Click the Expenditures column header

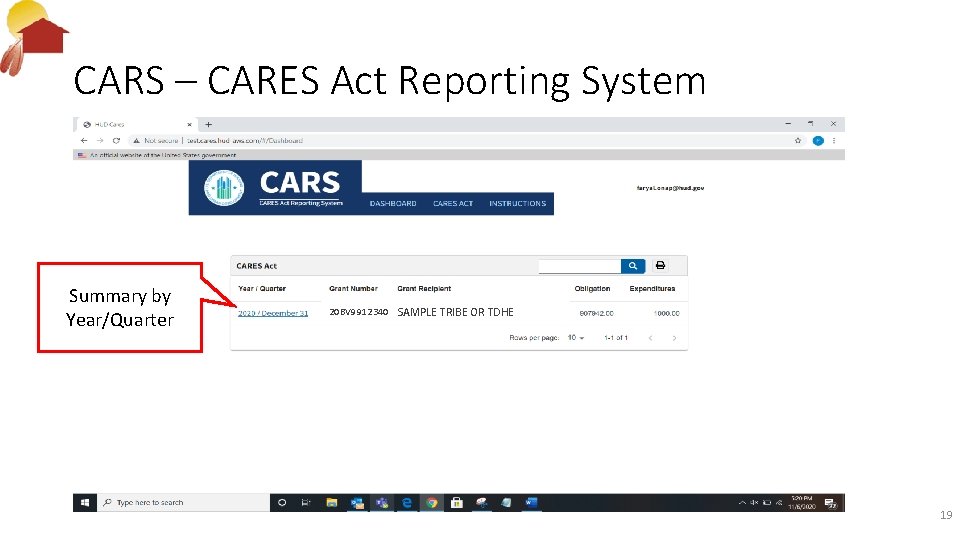click(652, 288)
